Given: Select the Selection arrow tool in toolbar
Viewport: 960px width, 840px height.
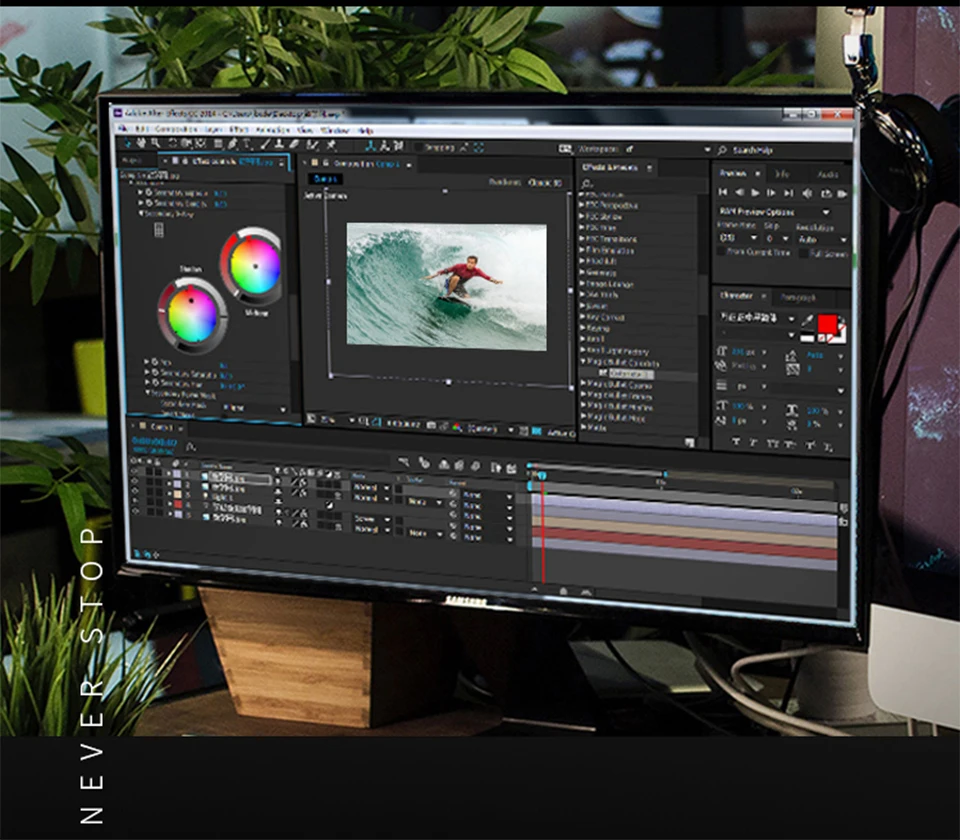Looking at the screenshot, I should point(127,143).
